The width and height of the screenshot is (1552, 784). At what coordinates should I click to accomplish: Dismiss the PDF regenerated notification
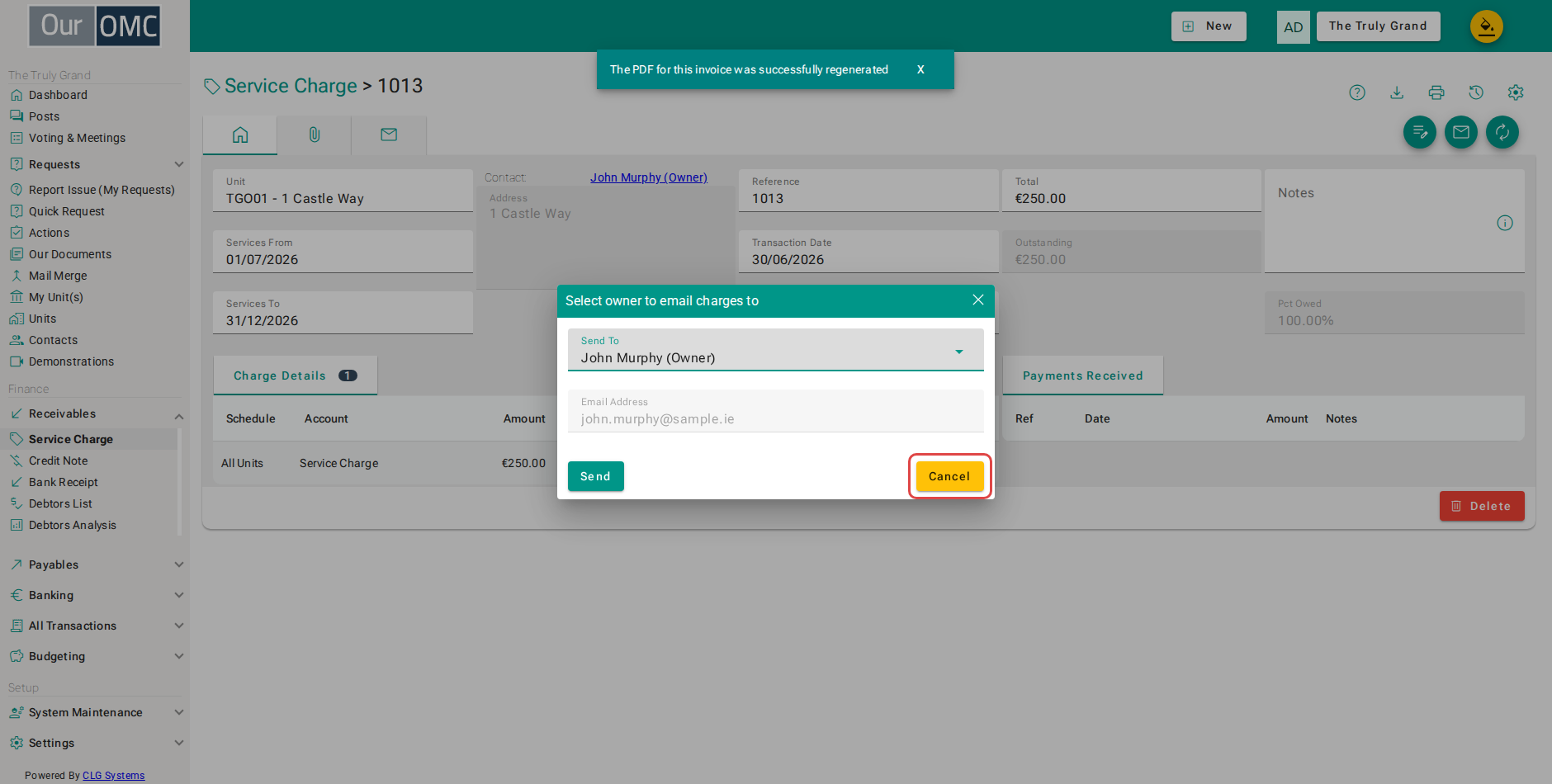point(920,69)
